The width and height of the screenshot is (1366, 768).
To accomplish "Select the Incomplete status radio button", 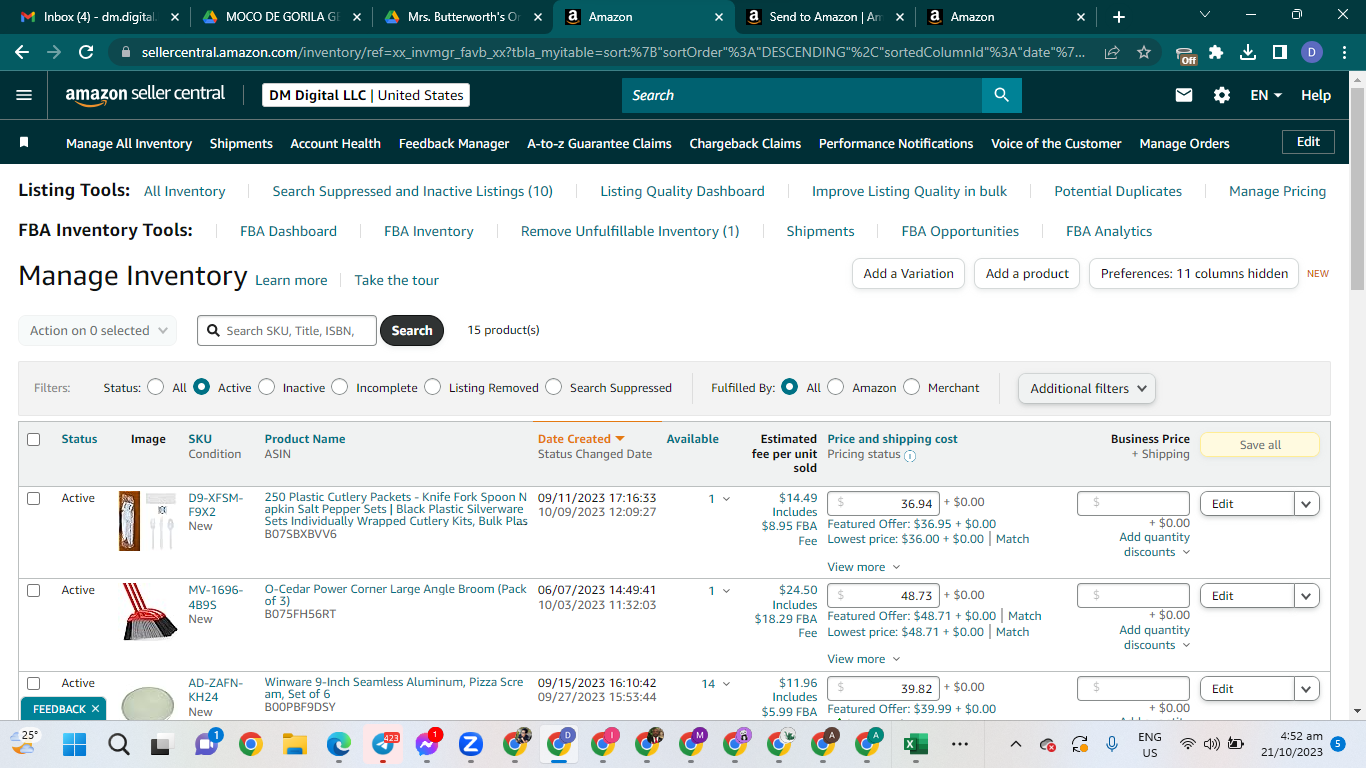I will 340,387.
